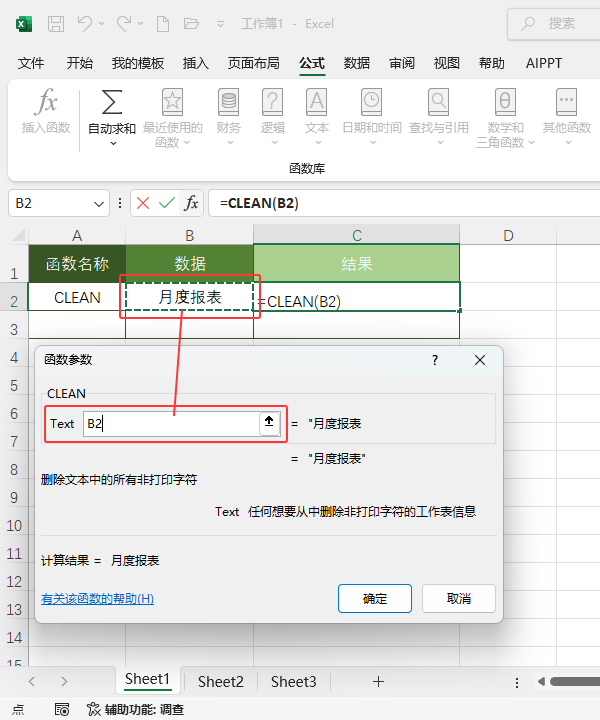Switch to the 插入 tab

(196, 63)
